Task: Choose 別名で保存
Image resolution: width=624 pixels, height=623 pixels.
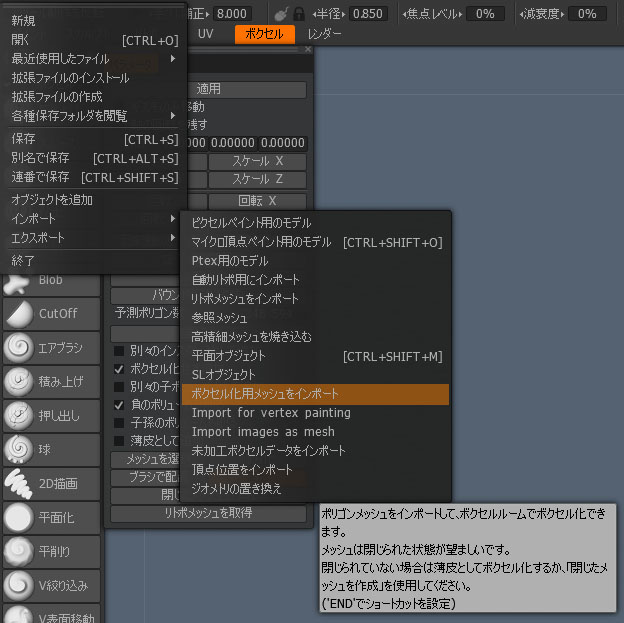Action: point(94,158)
